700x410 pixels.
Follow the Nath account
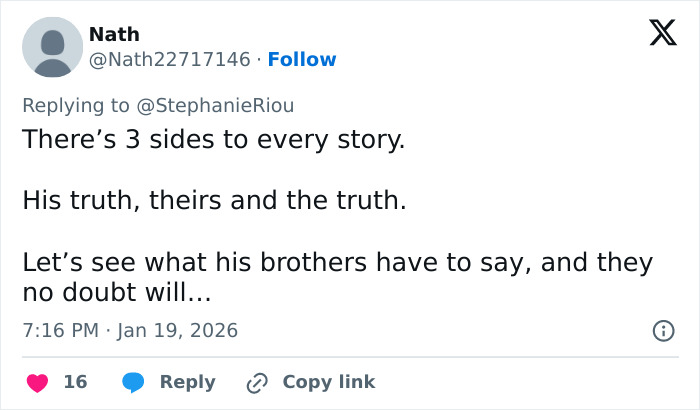click(302, 59)
